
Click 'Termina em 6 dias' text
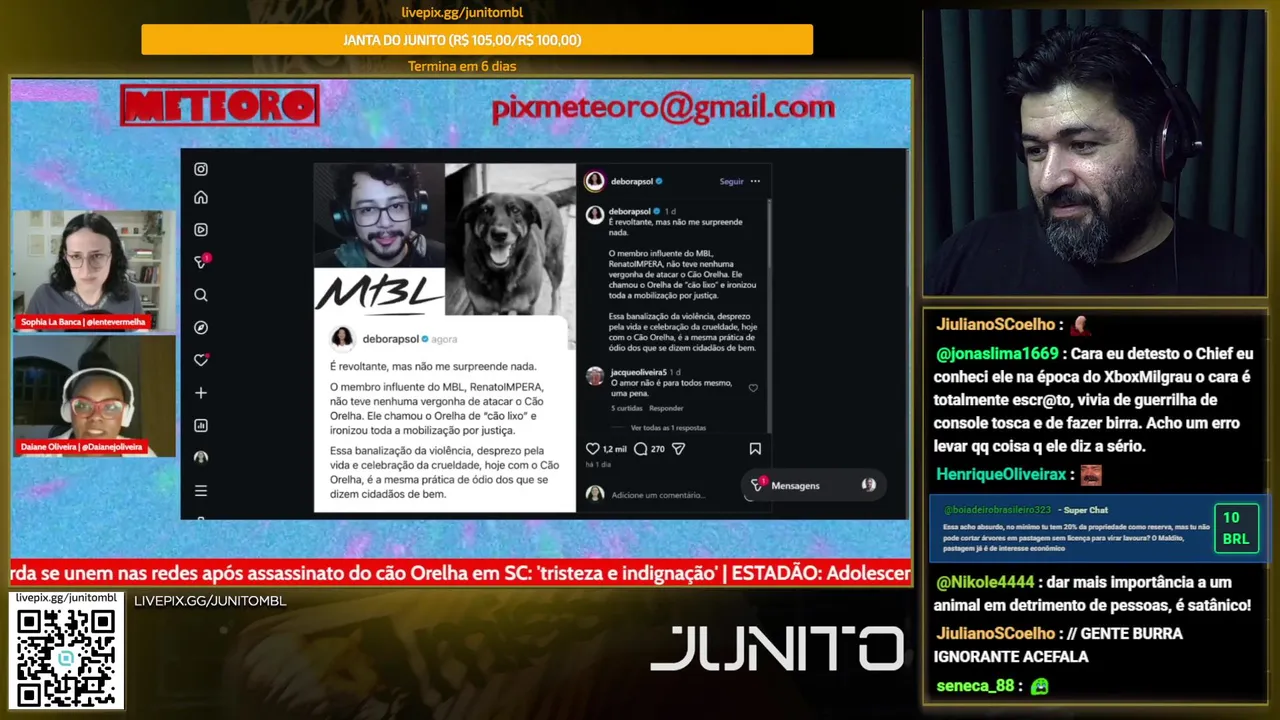[x=462, y=66]
